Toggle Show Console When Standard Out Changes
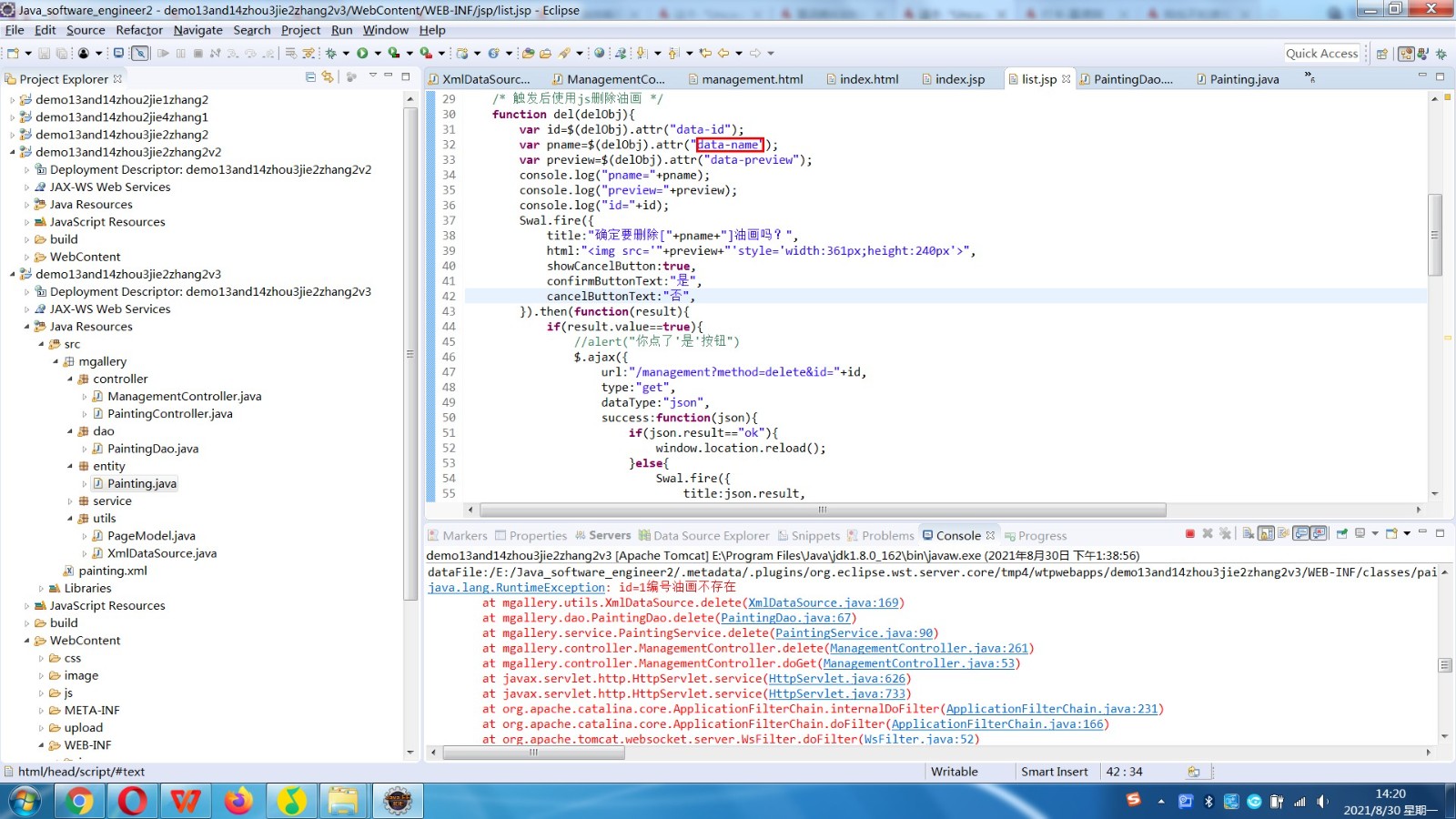Screen dimensions: 1456x819 1301,534
